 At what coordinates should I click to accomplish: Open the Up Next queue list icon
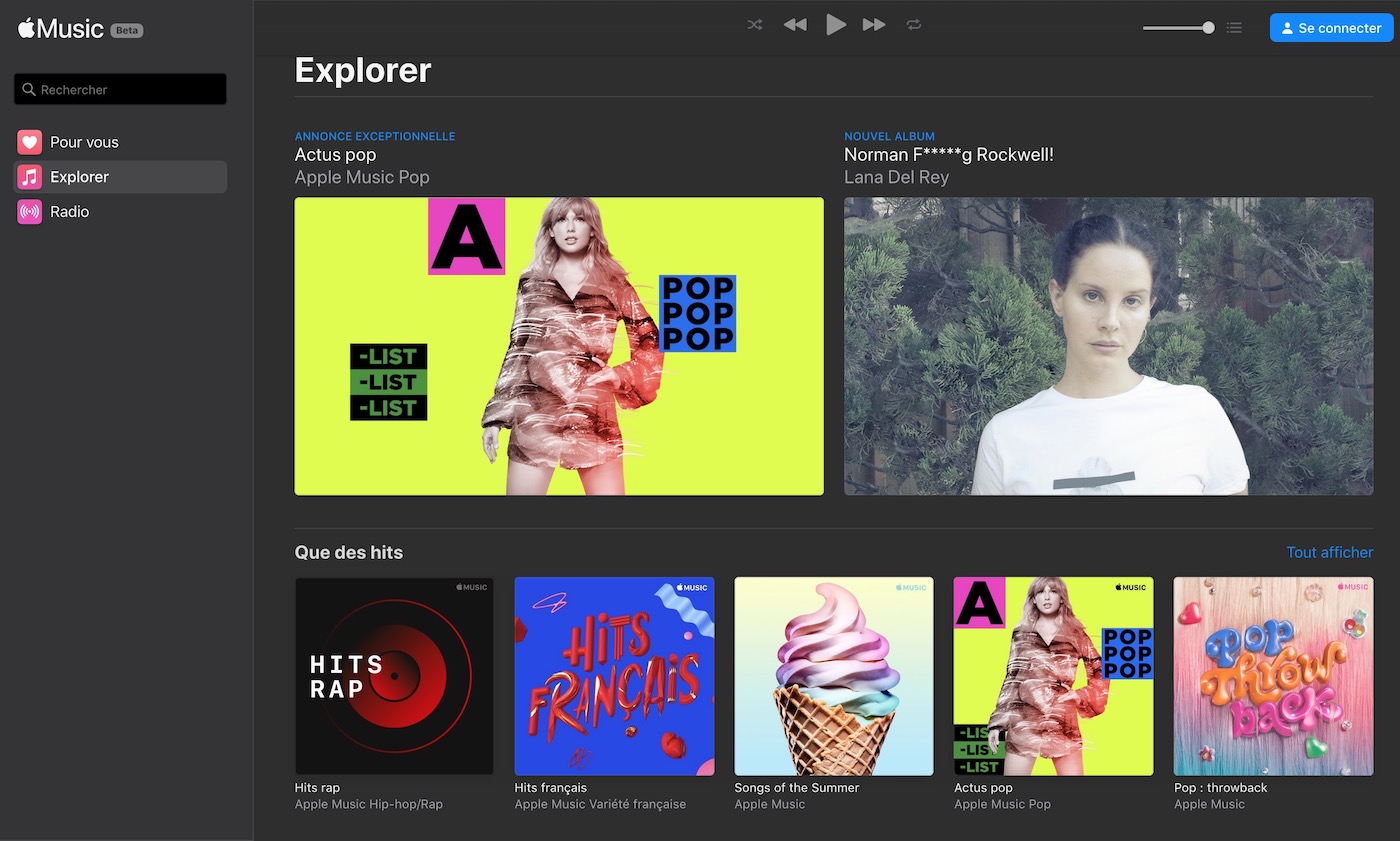1235,28
